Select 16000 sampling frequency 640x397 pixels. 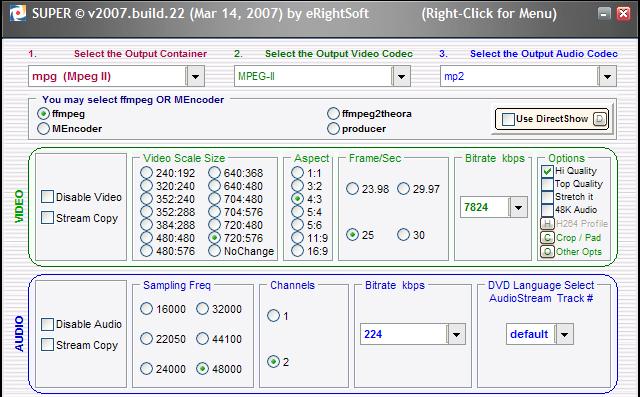click(x=146, y=309)
